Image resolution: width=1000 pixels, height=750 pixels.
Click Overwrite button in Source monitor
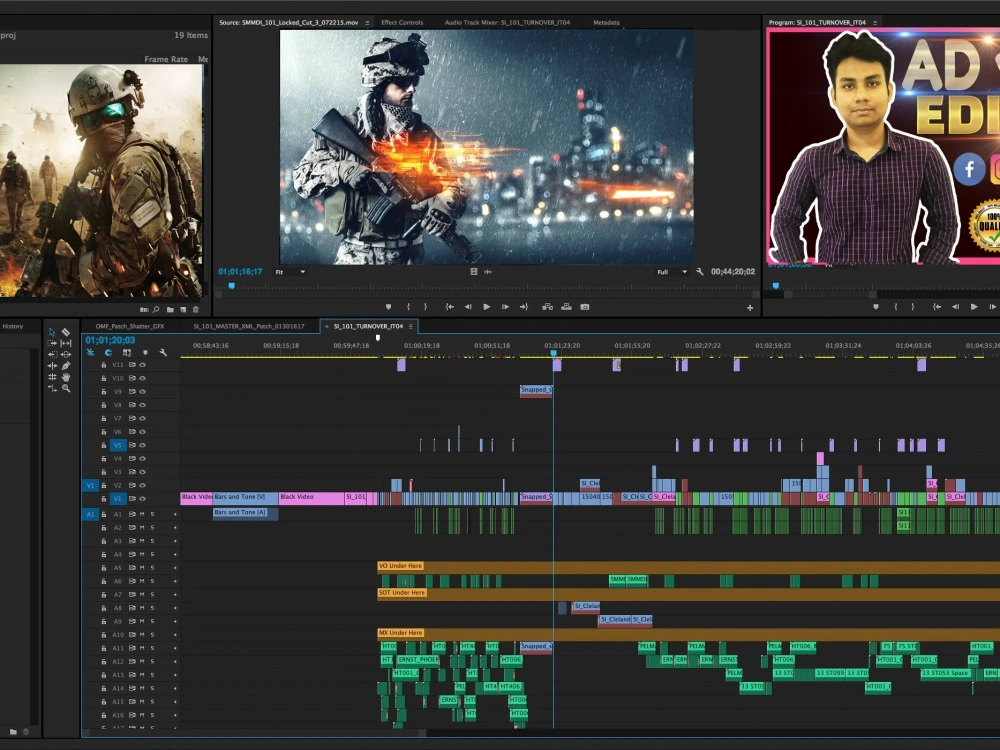point(566,307)
